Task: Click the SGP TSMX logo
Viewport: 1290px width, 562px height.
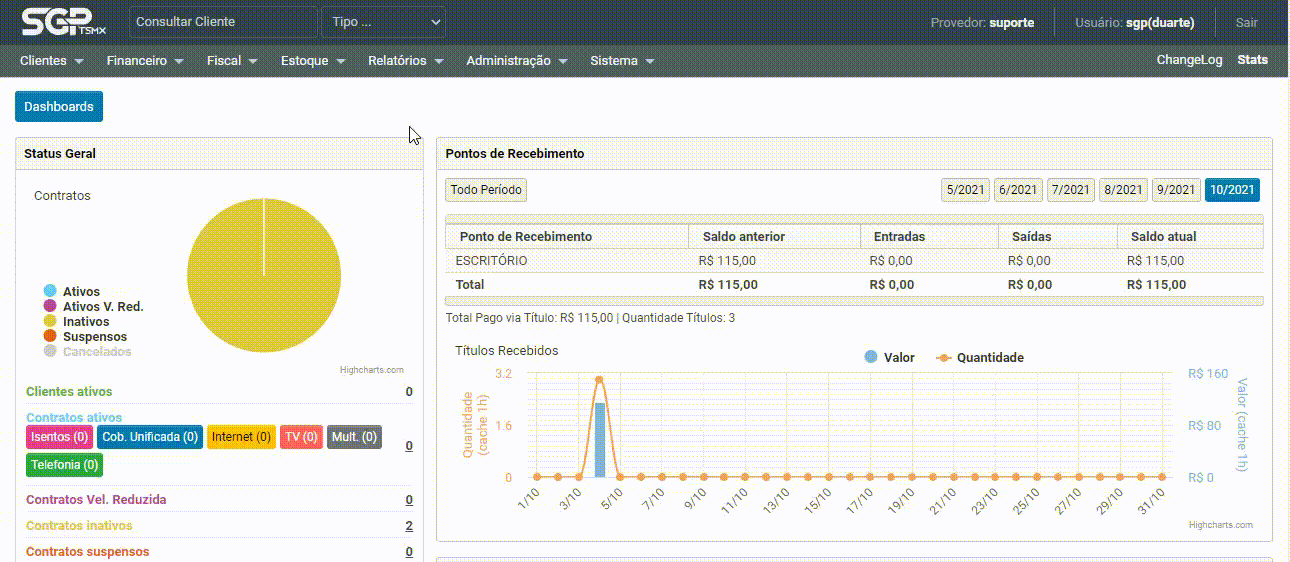Action: point(63,22)
